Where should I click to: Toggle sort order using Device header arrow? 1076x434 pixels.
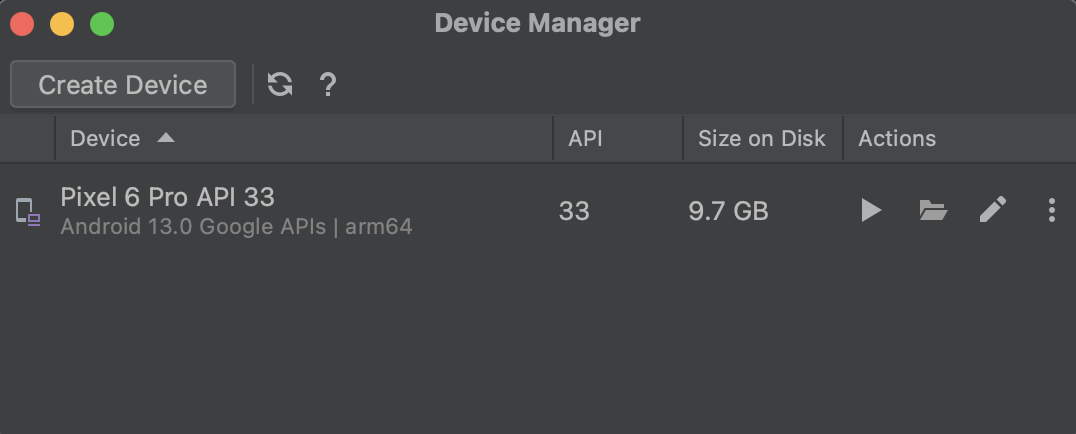(x=166, y=138)
